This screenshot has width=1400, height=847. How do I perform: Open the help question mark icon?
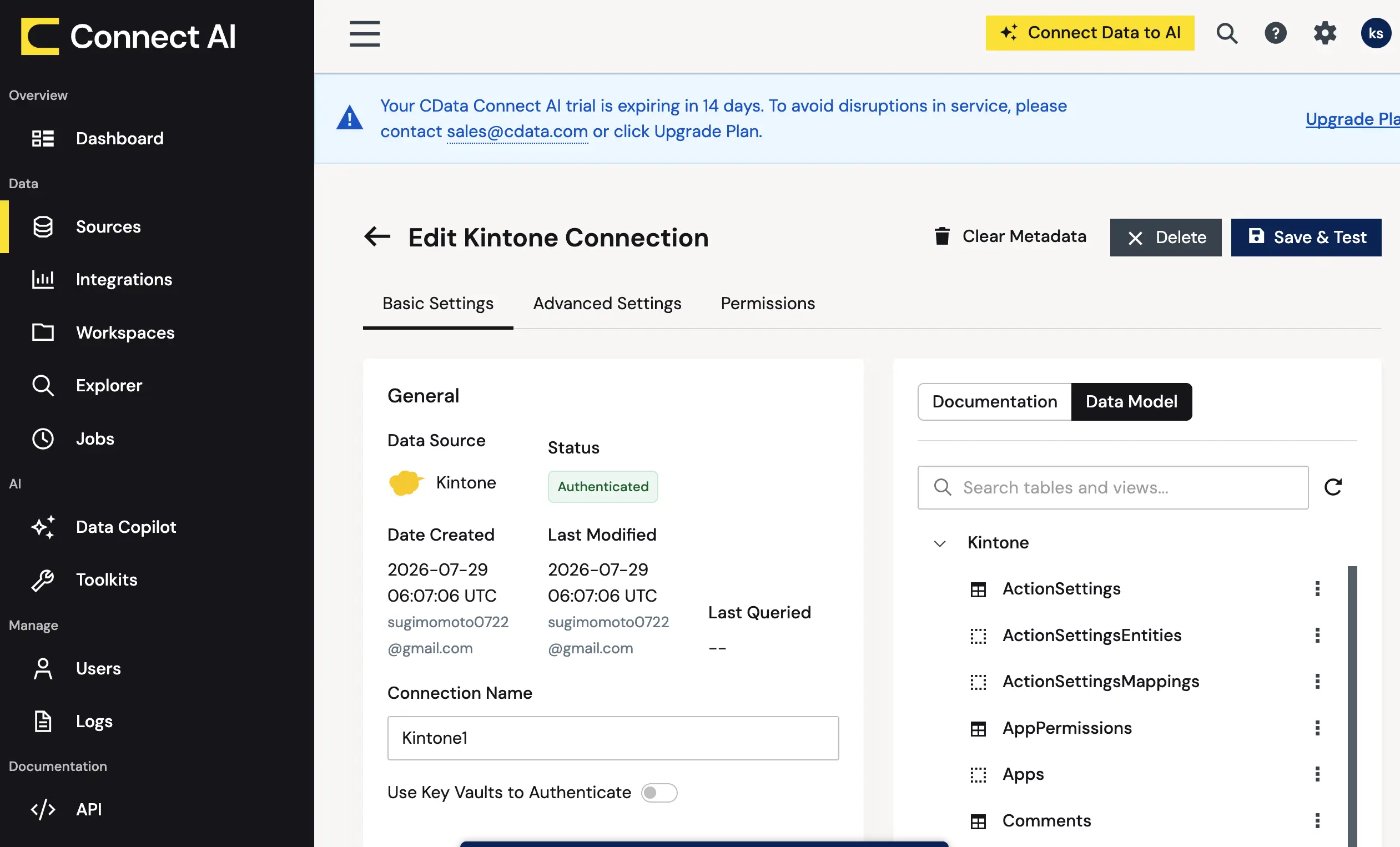1276,33
